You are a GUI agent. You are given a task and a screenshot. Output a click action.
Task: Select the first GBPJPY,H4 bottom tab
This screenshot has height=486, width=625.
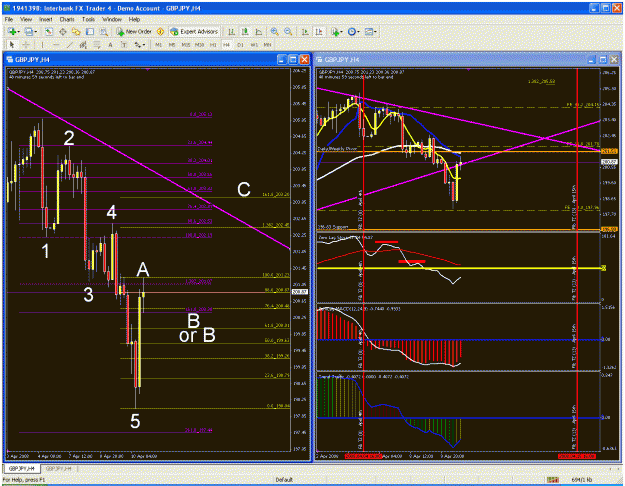coord(22,468)
